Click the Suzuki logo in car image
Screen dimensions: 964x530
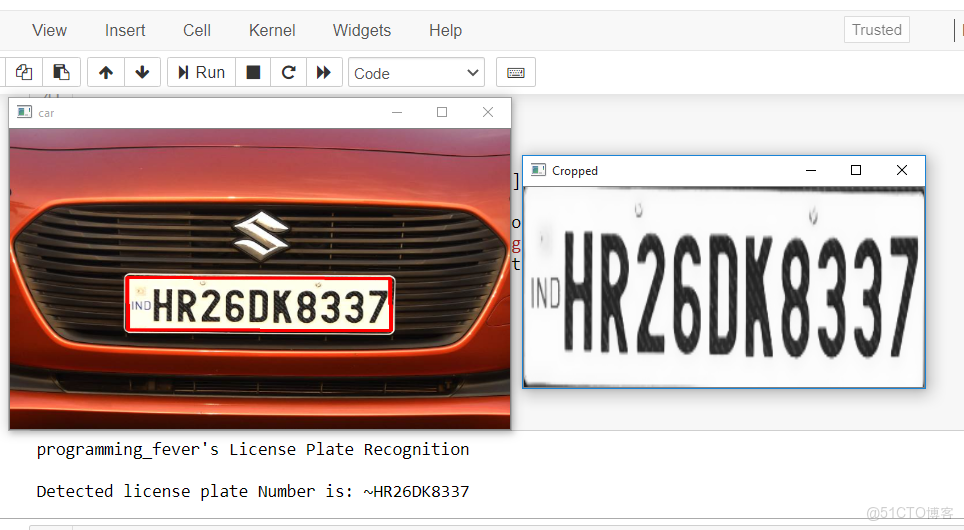click(x=262, y=236)
